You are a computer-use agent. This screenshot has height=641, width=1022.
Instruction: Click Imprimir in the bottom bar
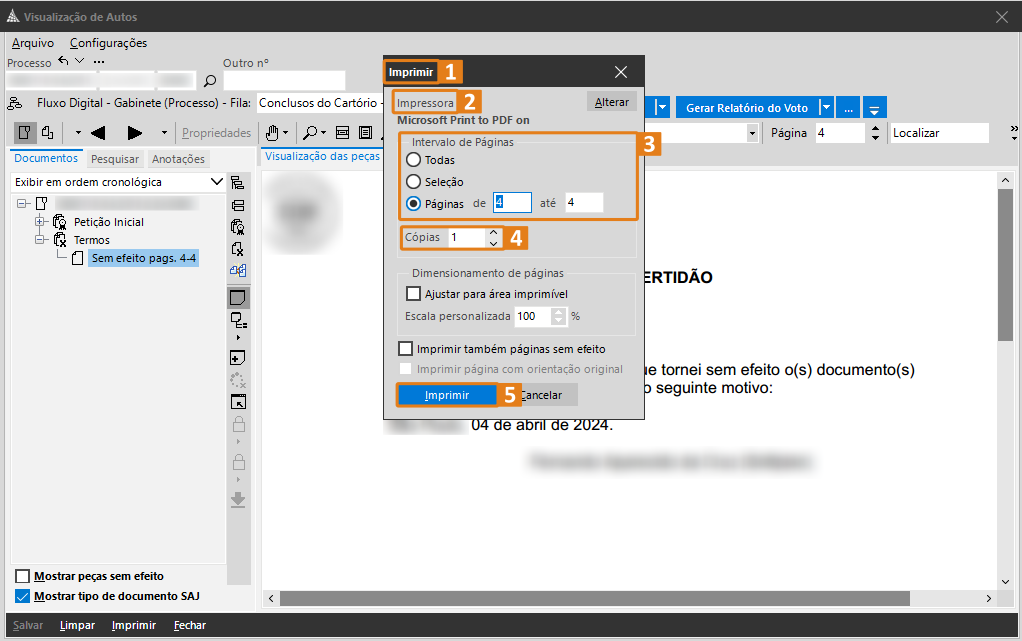click(134, 625)
